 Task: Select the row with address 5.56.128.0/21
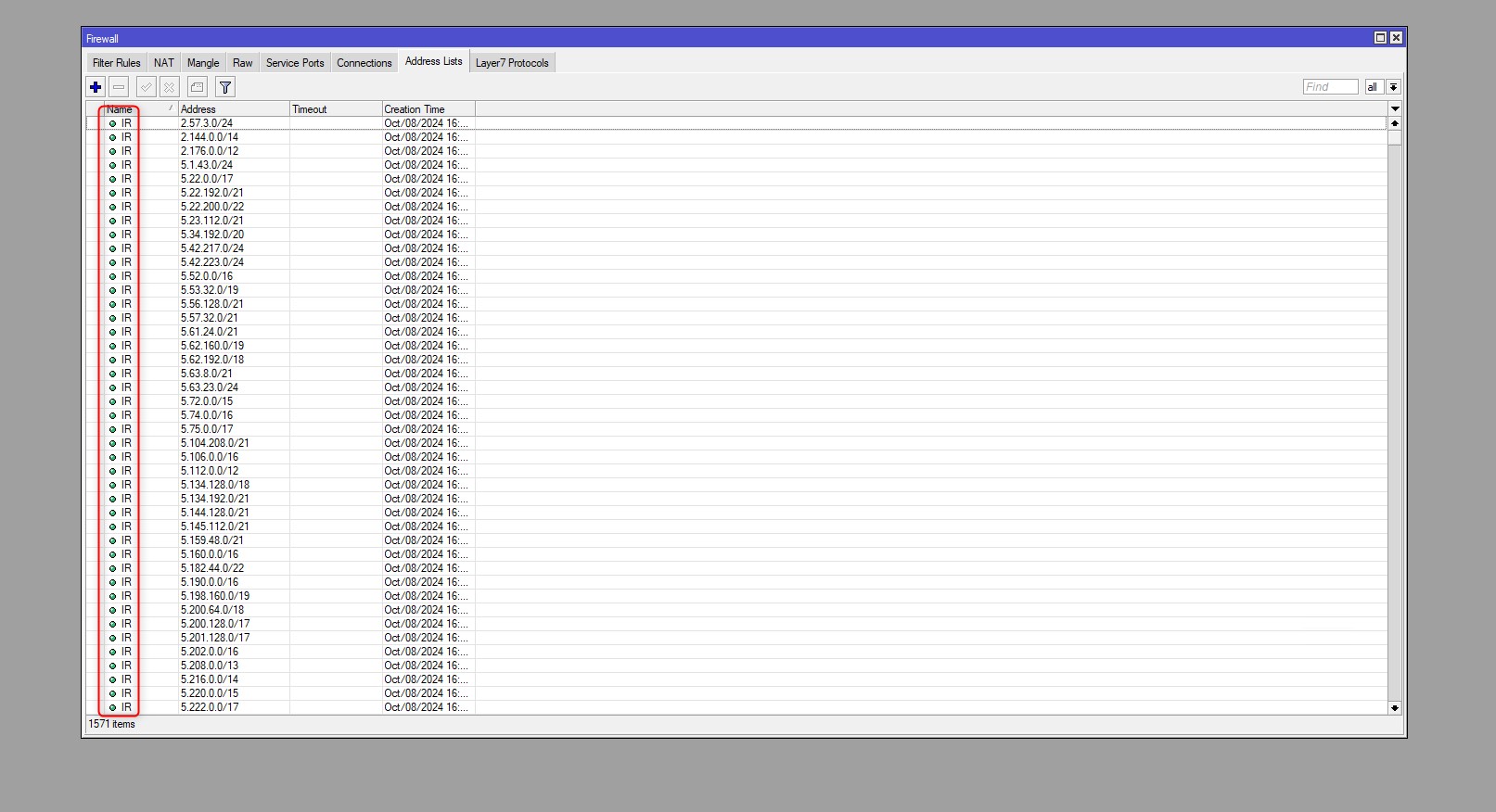click(x=737, y=304)
